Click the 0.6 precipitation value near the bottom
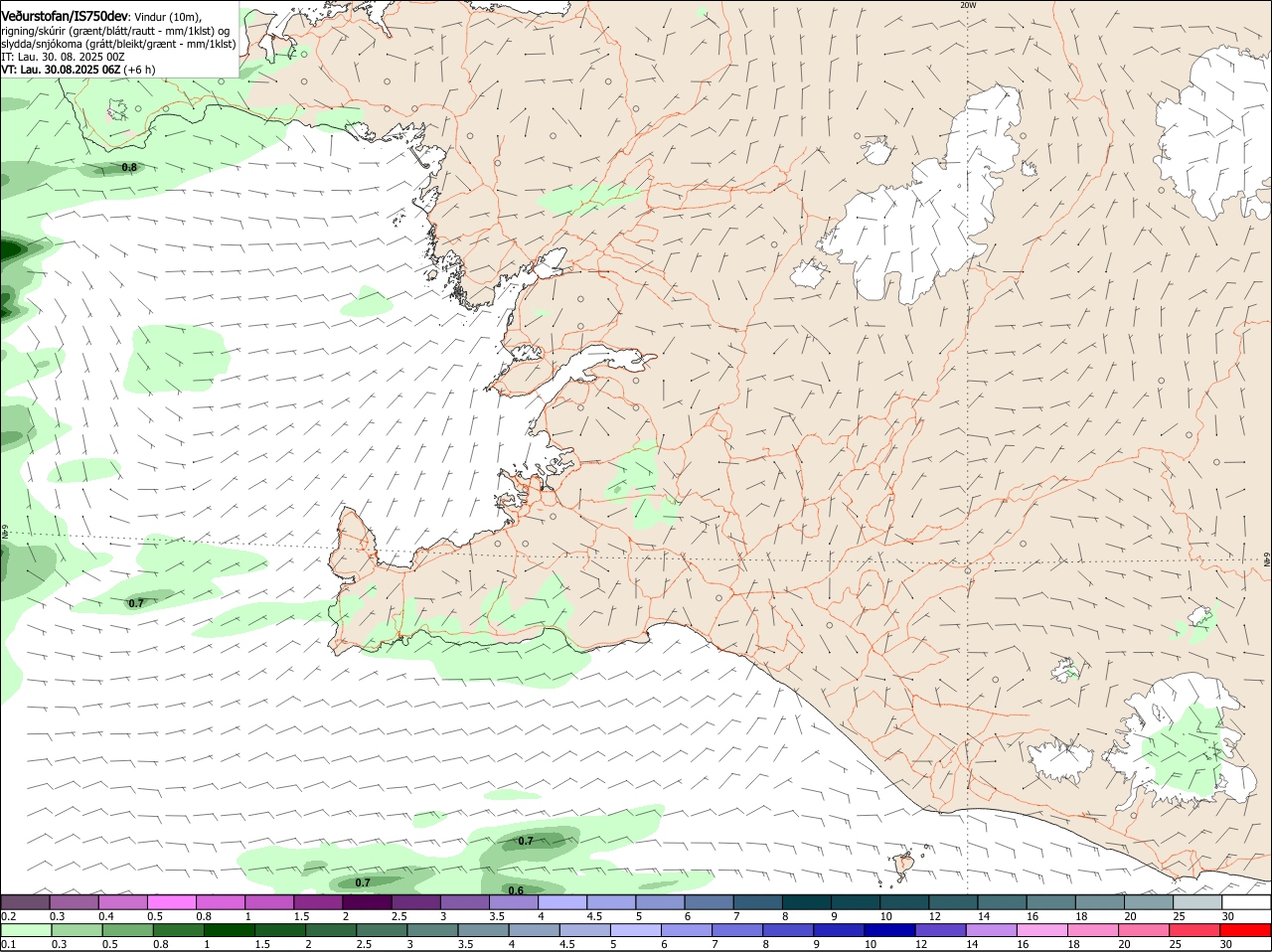The image size is (1272, 952). [x=516, y=890]
